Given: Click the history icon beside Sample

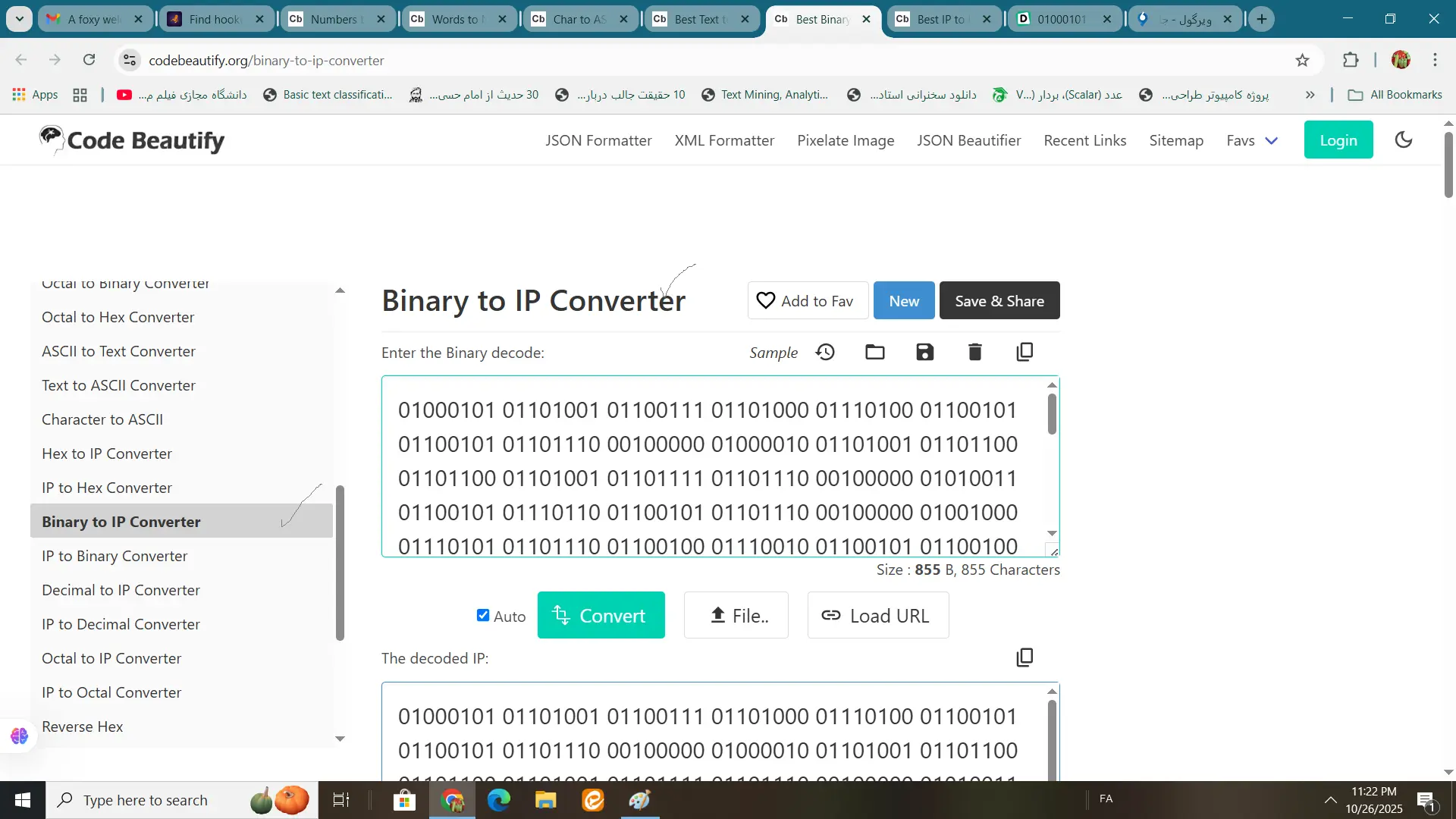Looking at the screenshot, I should 825,352.
